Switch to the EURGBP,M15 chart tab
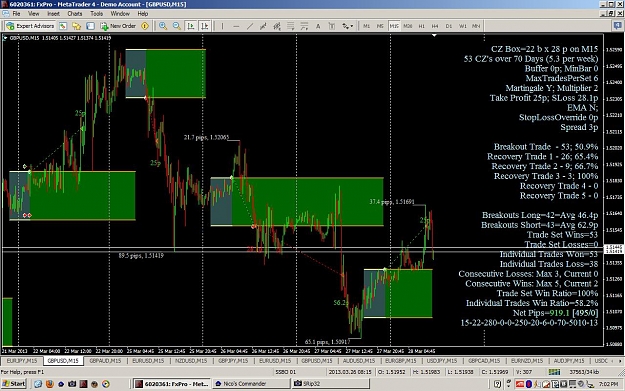Screen dimensions: 625x391 click(x=401, y=361)
